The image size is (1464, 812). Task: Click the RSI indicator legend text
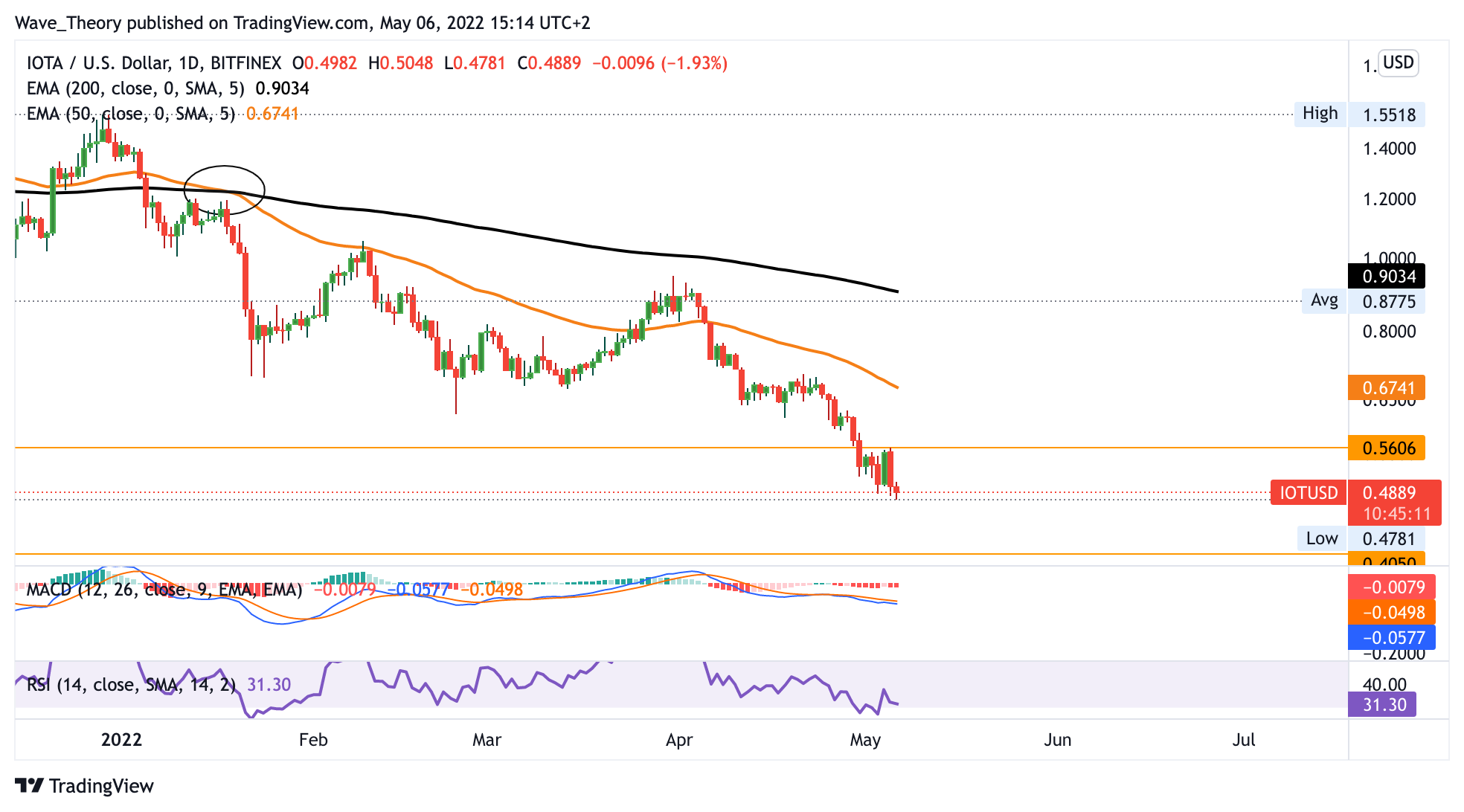pyautogui.click(x=131, y=685)
